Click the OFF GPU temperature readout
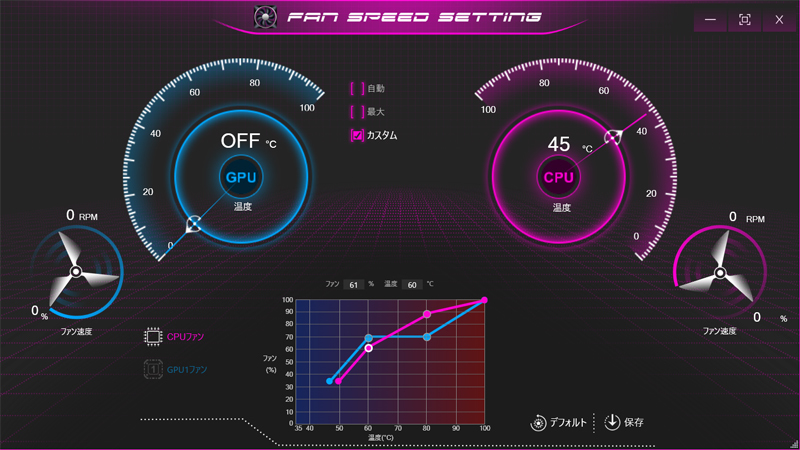The width and height of the screenshot is (800, 450). coord(240,141)
